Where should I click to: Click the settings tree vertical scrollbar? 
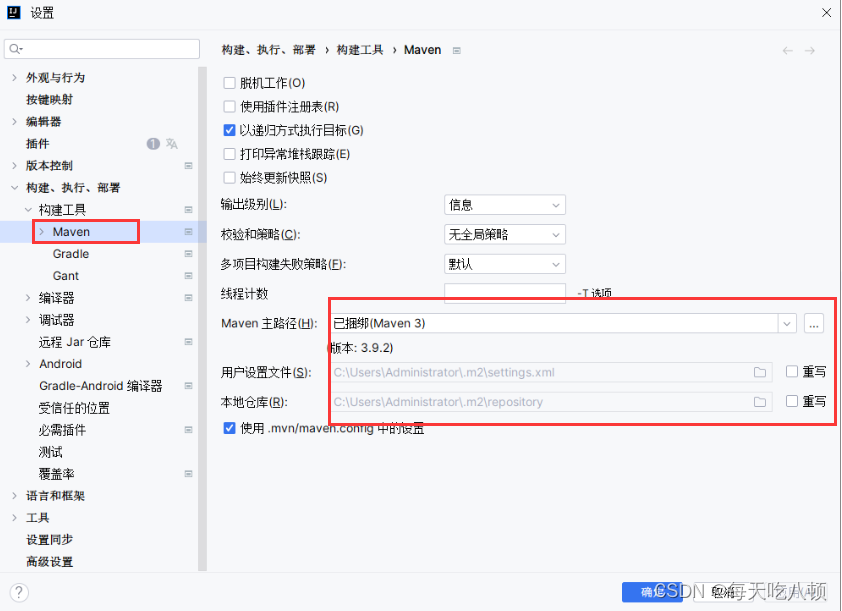(x=202, y=319)
